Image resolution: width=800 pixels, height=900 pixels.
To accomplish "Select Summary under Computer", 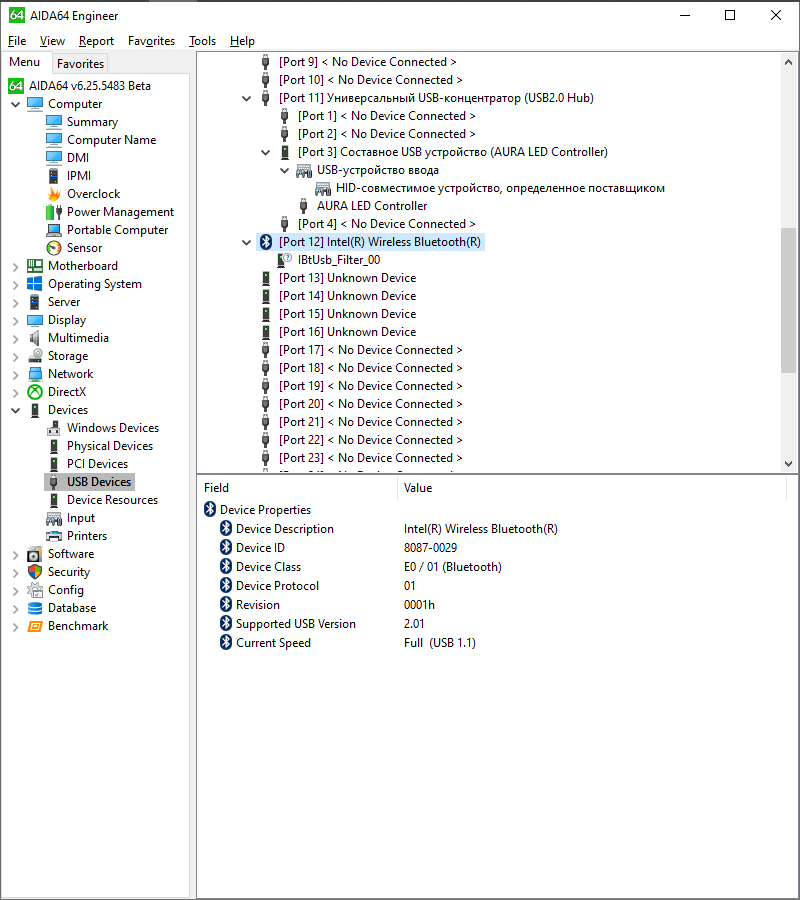I will point(92,122).
